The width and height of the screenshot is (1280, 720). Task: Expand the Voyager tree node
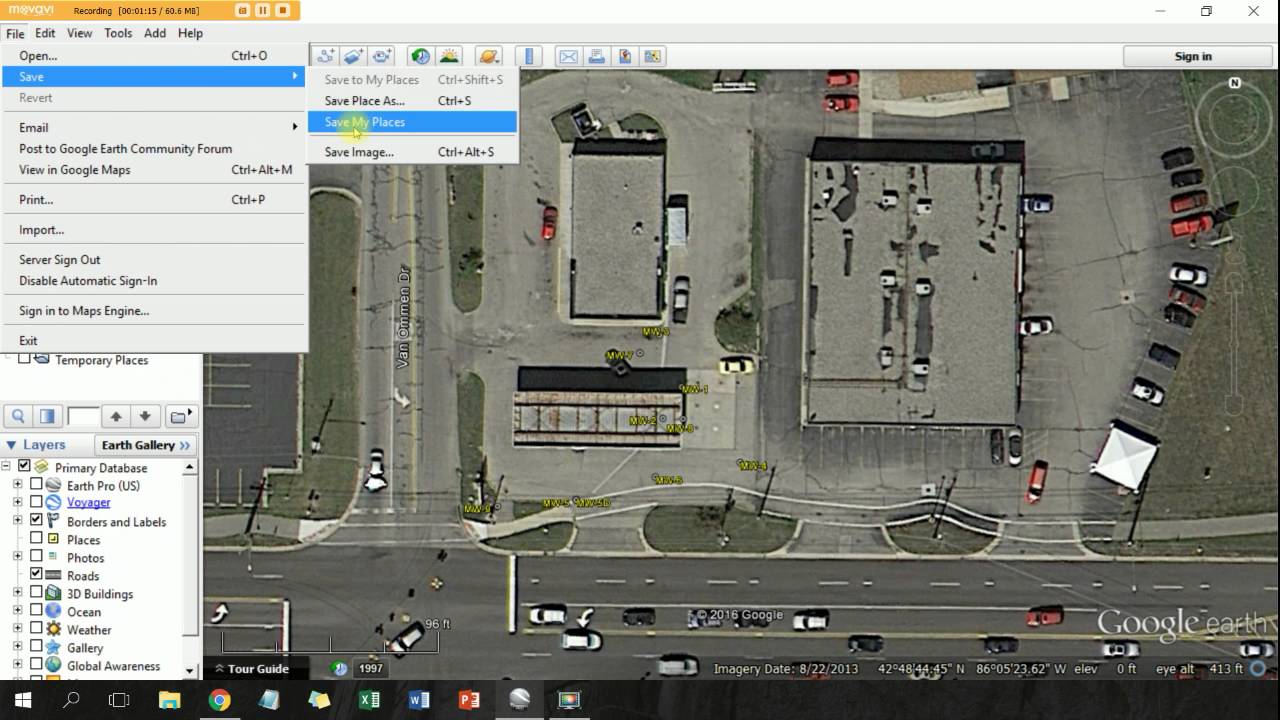pos(17,502)
